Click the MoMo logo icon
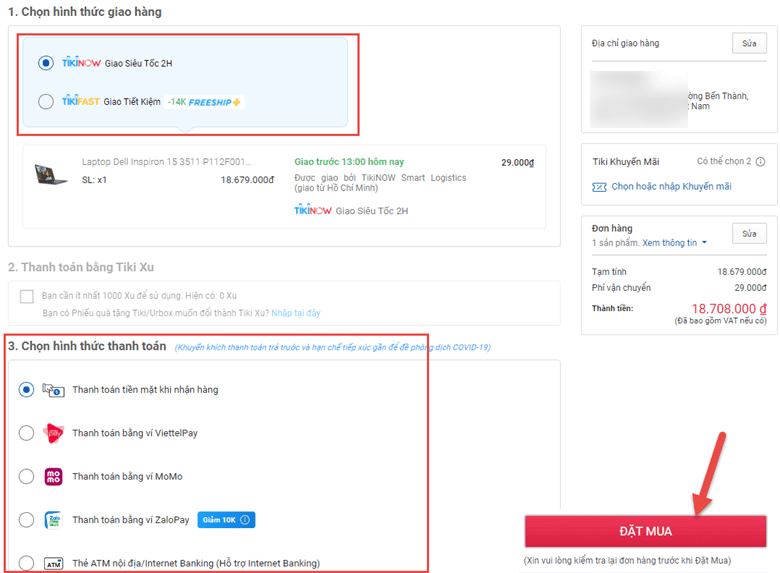The height and width of the screenshot is (573, 780). tap(53, 477)
